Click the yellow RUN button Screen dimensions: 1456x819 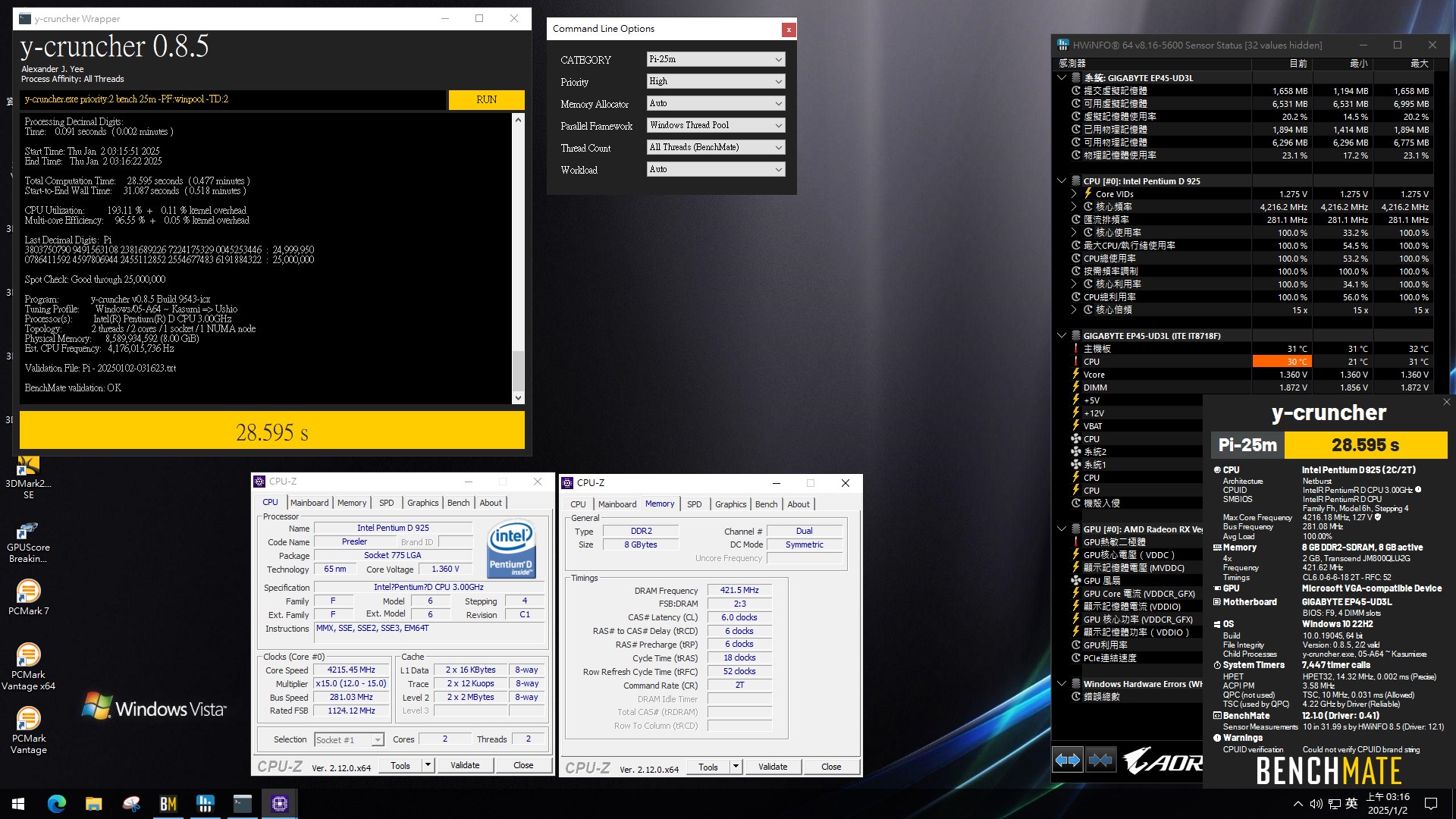pos(486,99)
